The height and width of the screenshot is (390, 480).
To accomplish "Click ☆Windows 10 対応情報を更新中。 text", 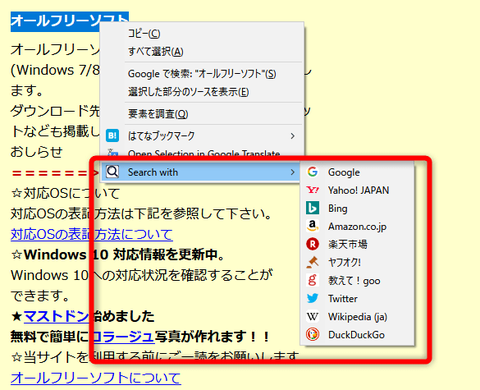I will coord(118,255).
